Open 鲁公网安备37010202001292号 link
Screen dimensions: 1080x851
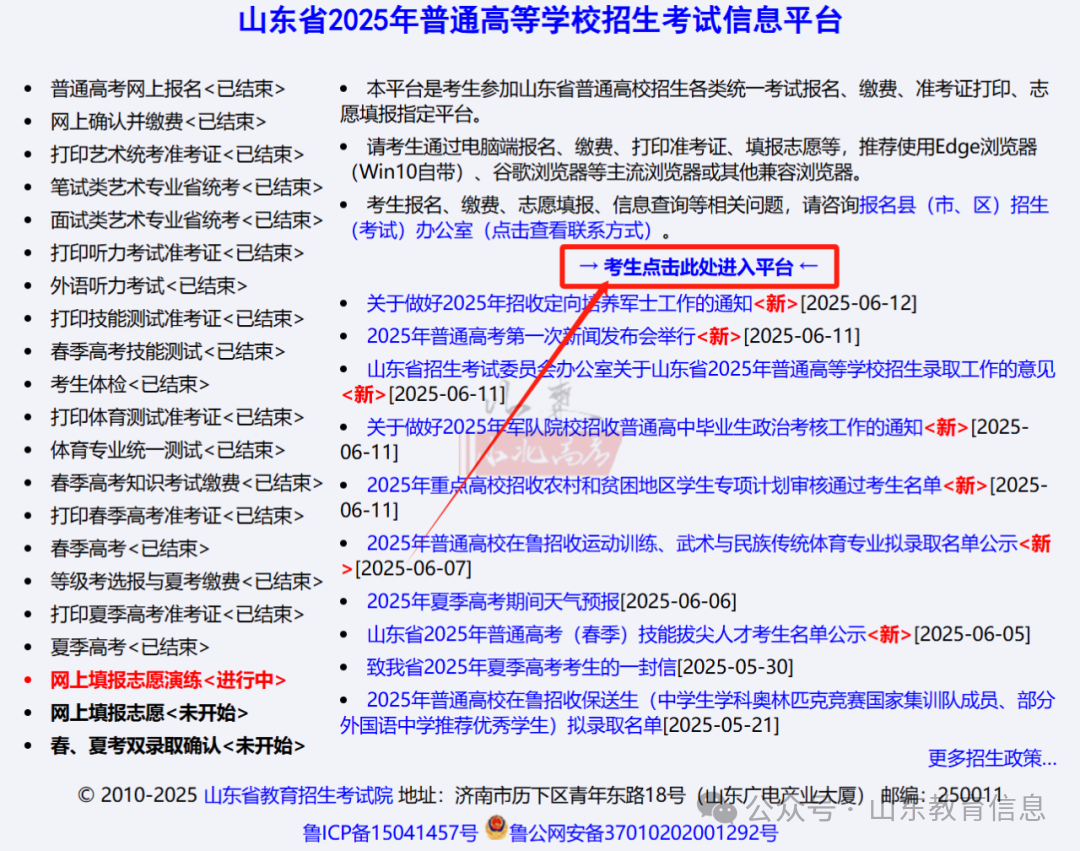[643, 833]
